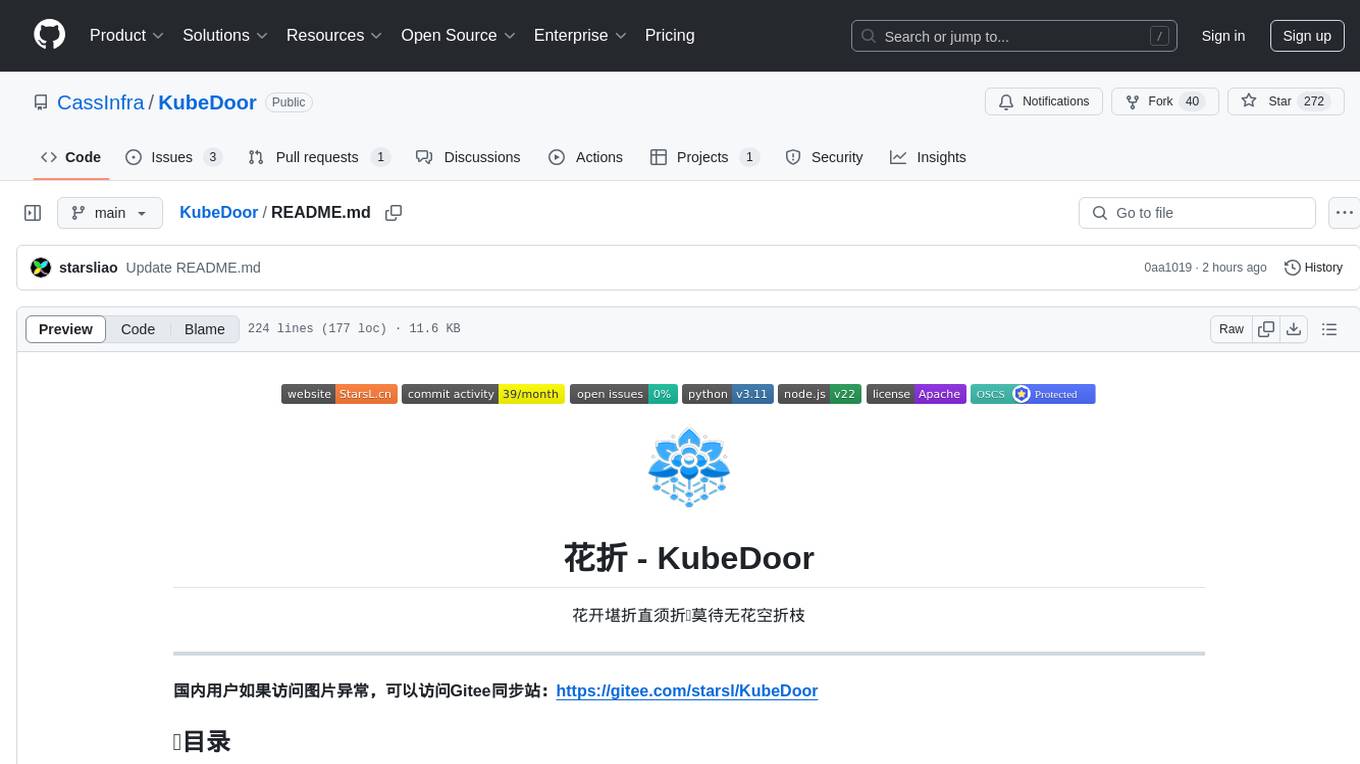Click the open issues 0% badge

pyautogui.click(x=624, y=394)
